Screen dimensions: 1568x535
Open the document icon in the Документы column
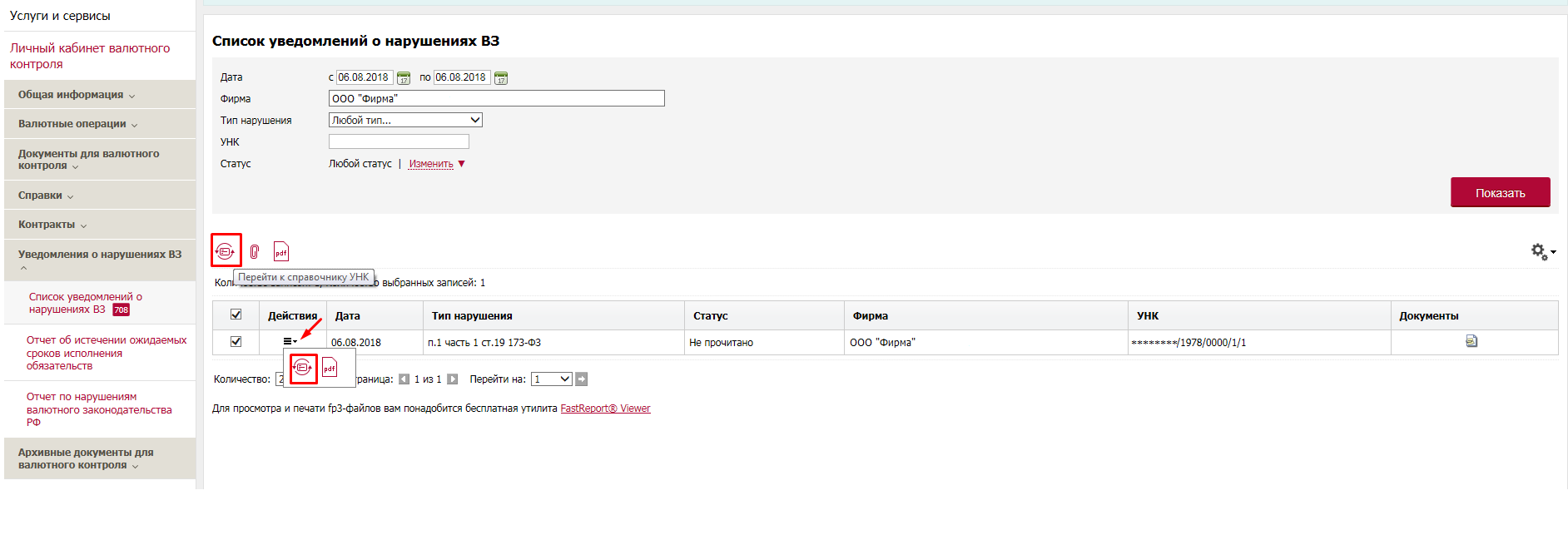(x=1471, y=341)
